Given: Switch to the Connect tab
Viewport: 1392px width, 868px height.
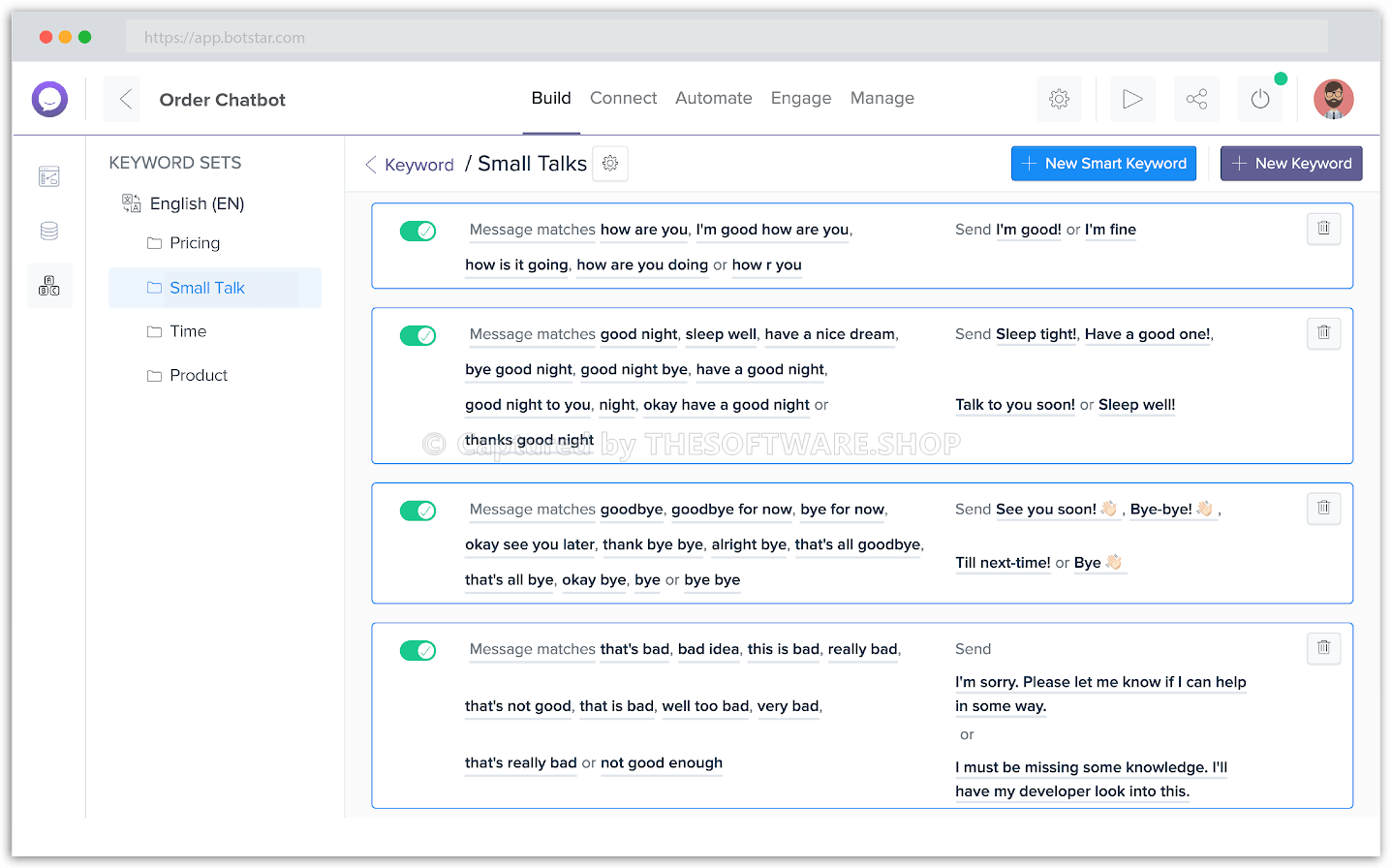Looking at the screenshot, I should coord(623,98).
